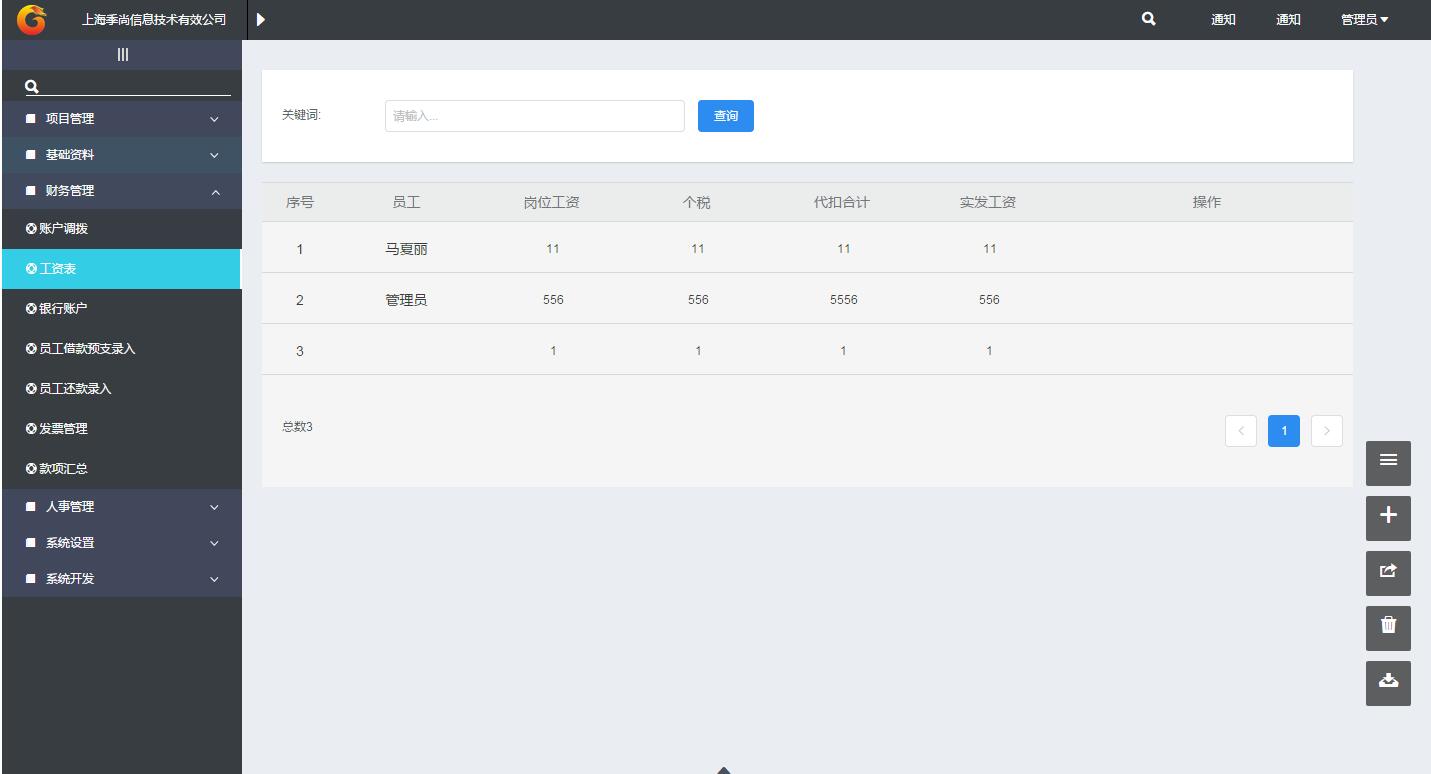Click the 操作 column header
Viewport: 1431px width, 774px height.
(1207, 202)
